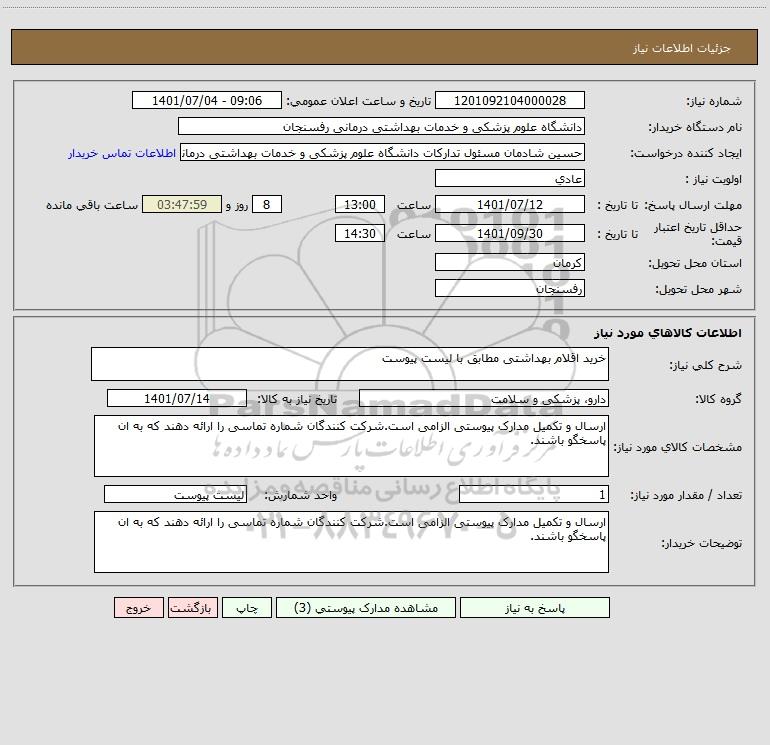The height and width of the screenshot is (745, 770).
Task: Click the گروه کالا label
Action: 718,399
